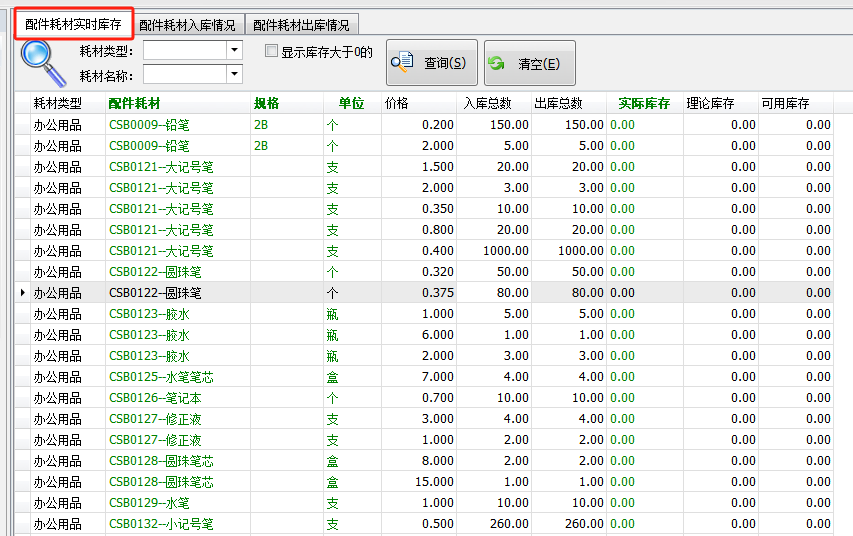Viewport: 853px width, 536px height.
Task: Focus the 耗材类型 input field
Action: click(185, 51)
